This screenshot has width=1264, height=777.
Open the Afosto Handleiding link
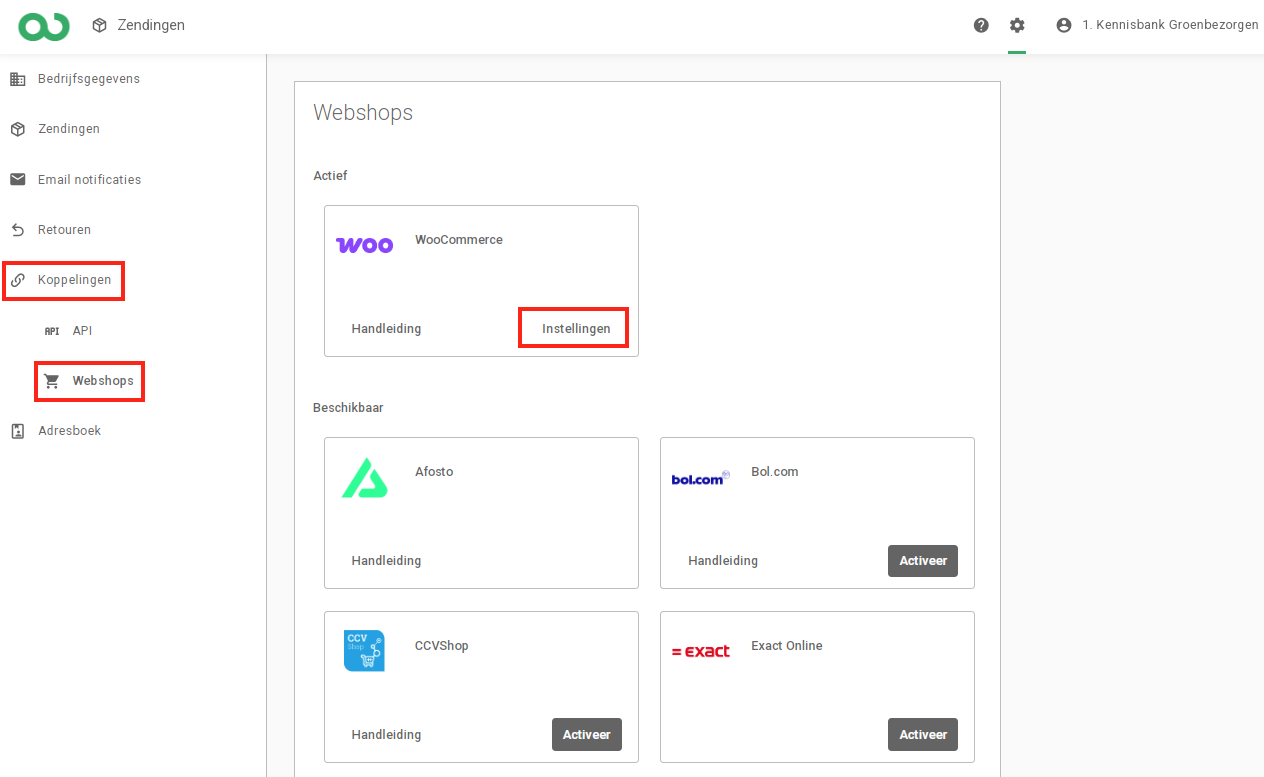click(x=386, y=561)
